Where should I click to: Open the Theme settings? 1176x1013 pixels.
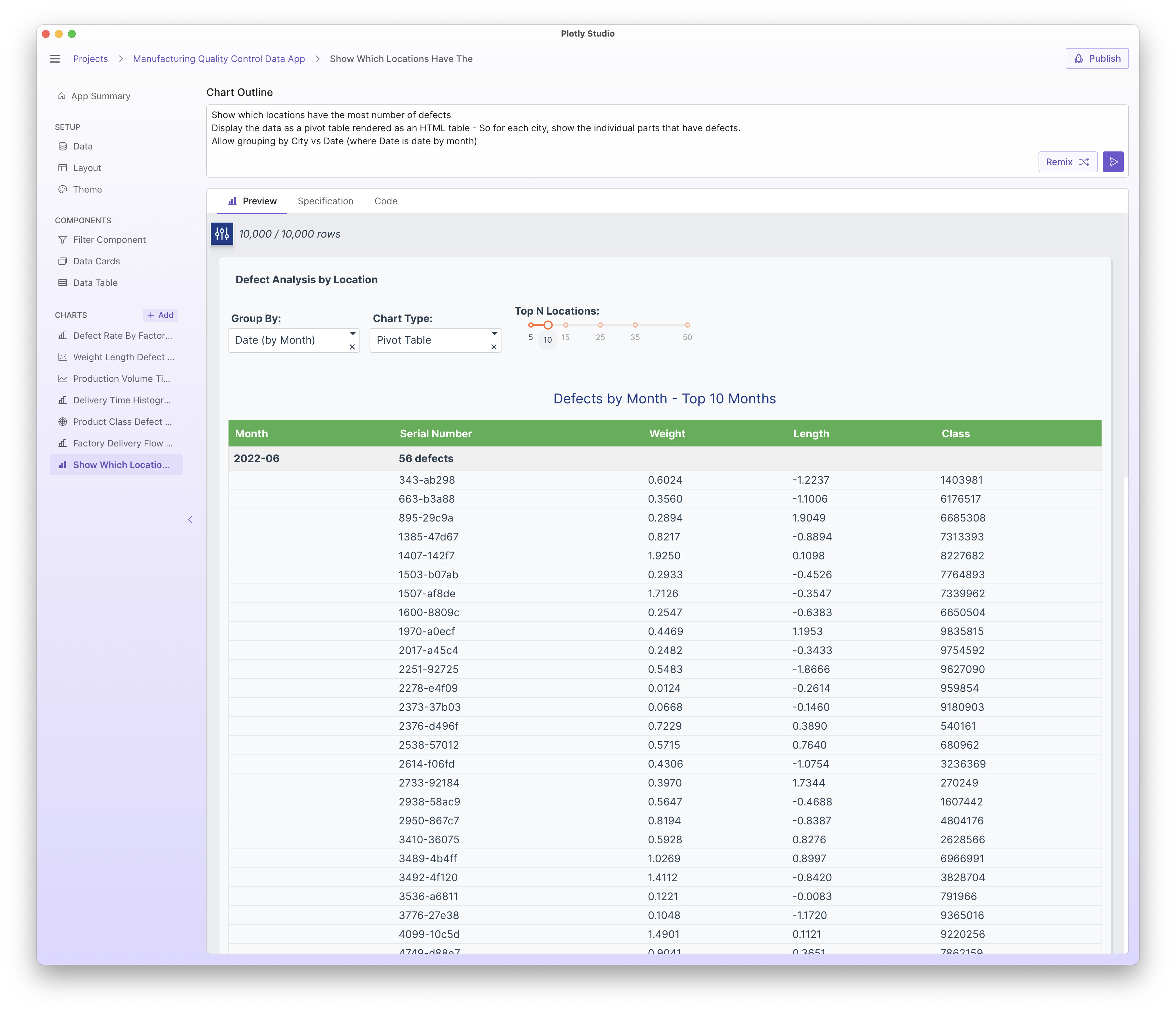(x=87, y=189)
